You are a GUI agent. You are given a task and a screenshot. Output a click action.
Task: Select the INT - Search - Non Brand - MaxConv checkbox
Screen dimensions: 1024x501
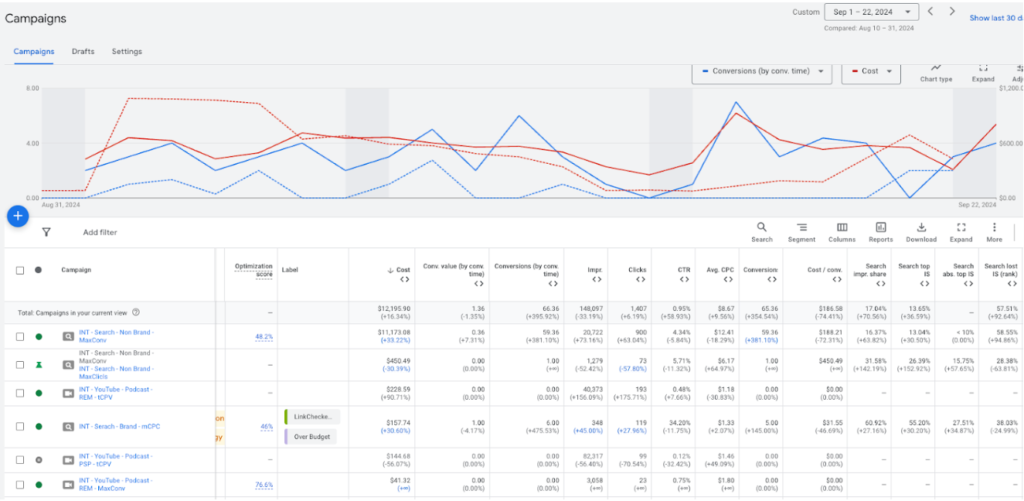click(x=20, y=337)
